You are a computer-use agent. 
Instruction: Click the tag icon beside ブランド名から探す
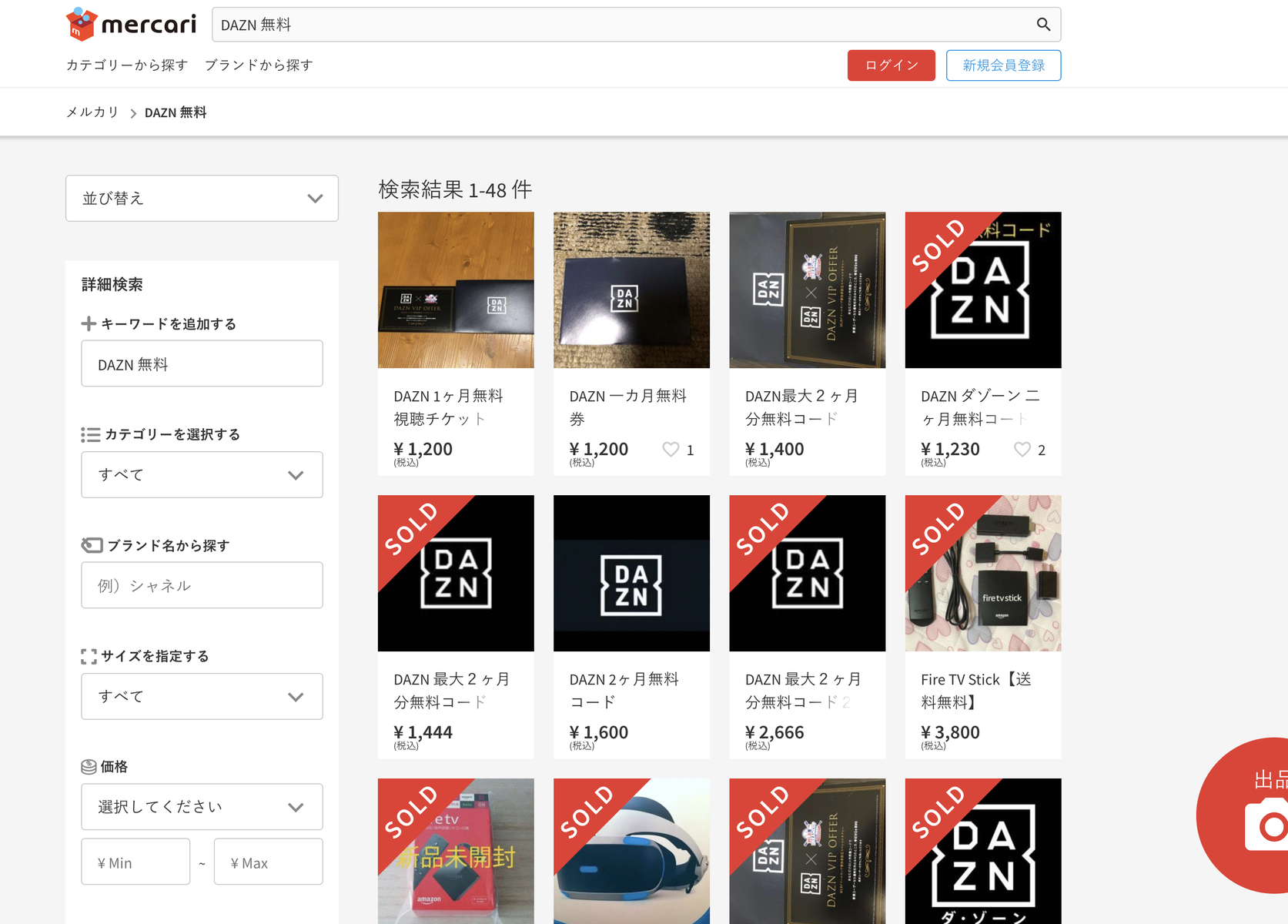click(x=92, y=545)
